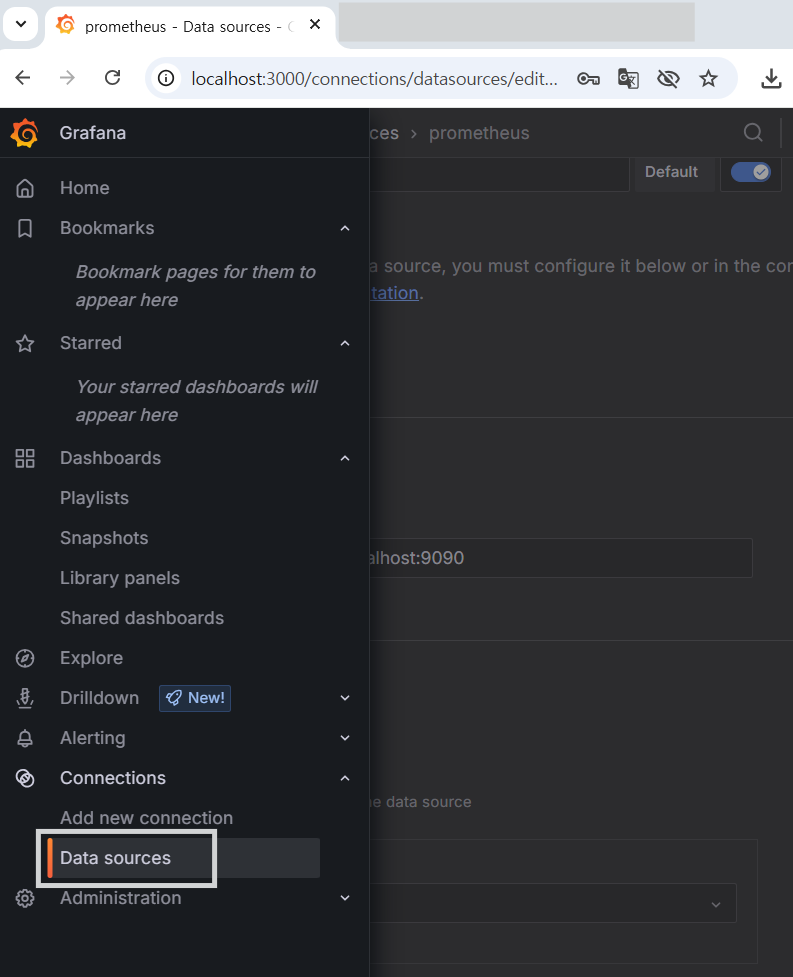Open Administration in the navigation menu
Image resolution: width=793 pixels, height=977 pixels.
point(121,898)
